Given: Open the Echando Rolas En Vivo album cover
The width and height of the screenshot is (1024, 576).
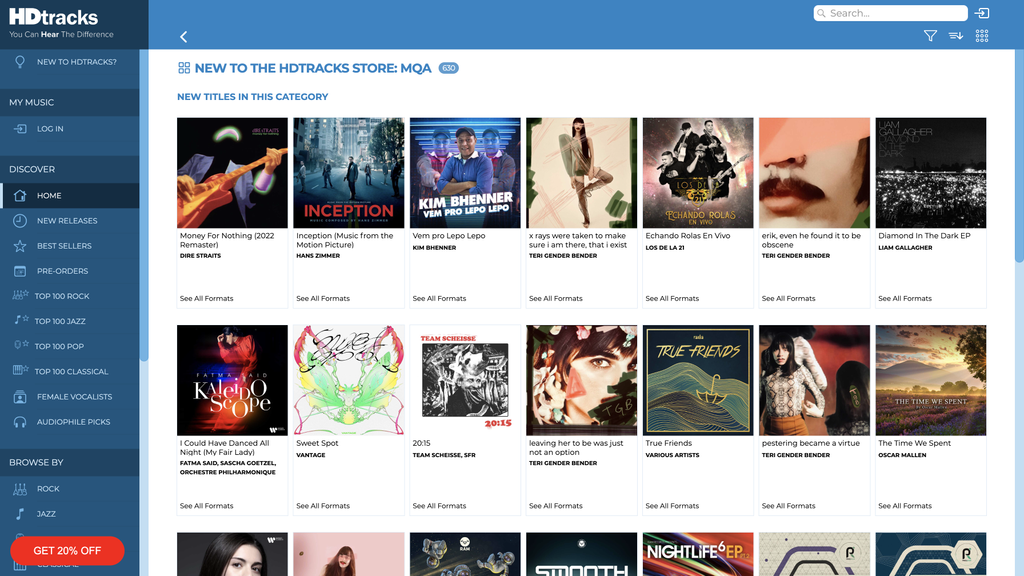Looking at the screenshot, I should 697,172.
